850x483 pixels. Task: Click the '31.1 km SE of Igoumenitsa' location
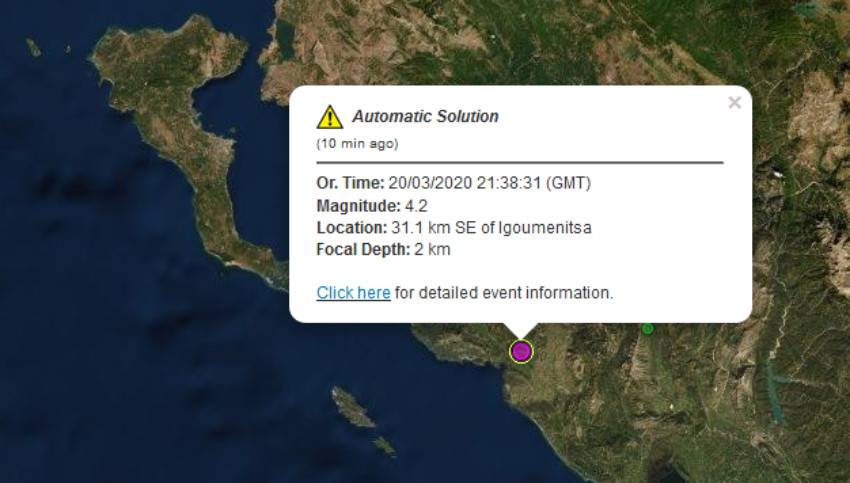coord(491,227)
